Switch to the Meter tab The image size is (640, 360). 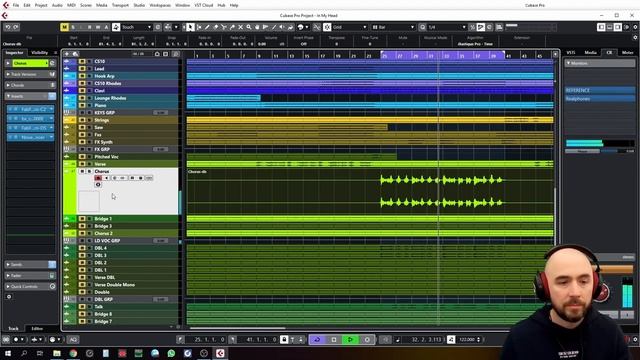[x=628, y=53]
